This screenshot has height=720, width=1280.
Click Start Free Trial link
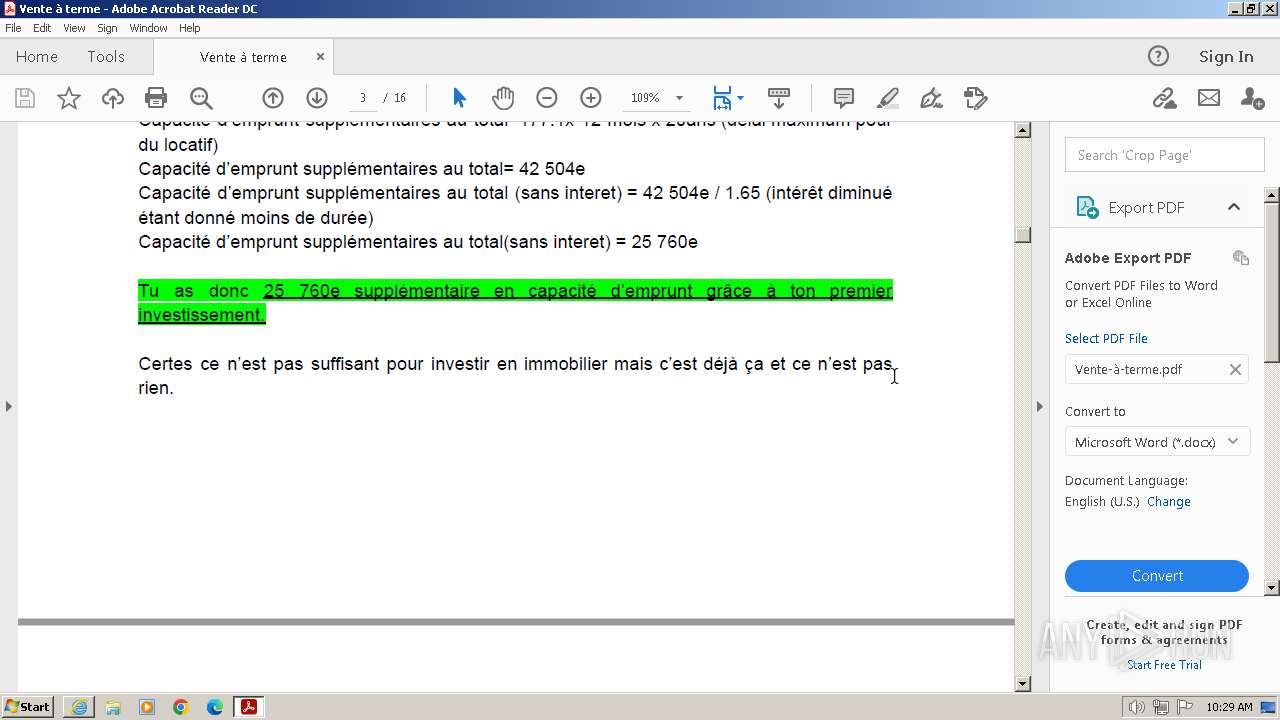point(1164,665)
